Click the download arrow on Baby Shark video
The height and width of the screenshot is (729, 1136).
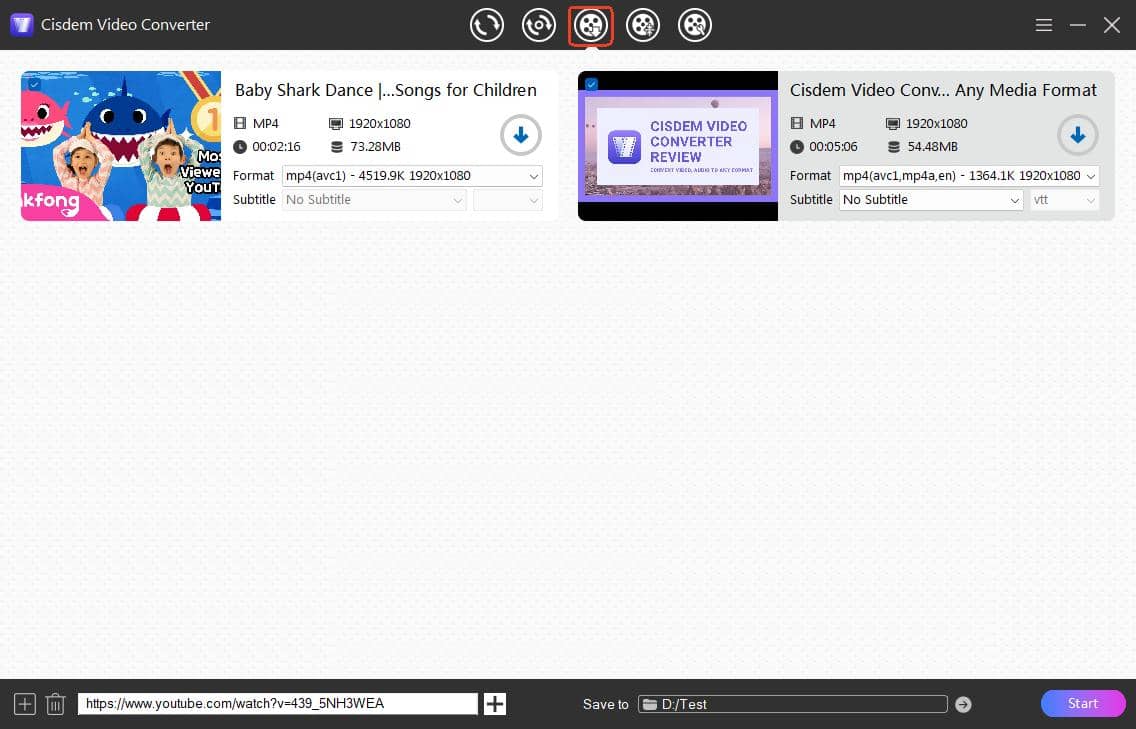point(521,135)
